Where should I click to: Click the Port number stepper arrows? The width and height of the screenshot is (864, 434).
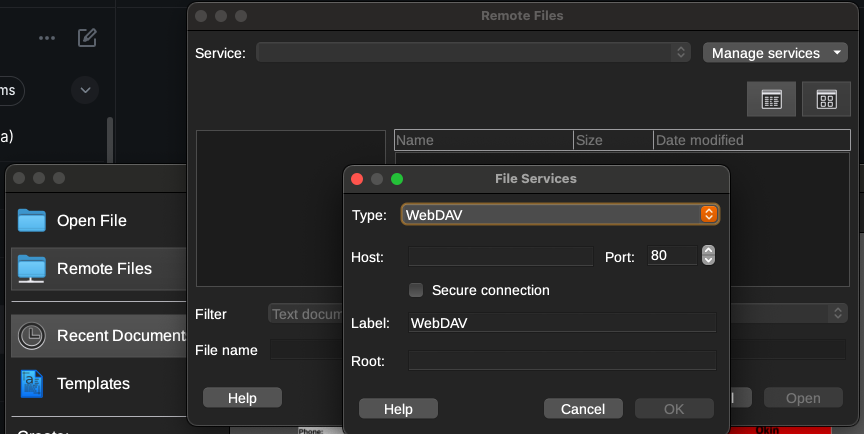tap(708, 256)
